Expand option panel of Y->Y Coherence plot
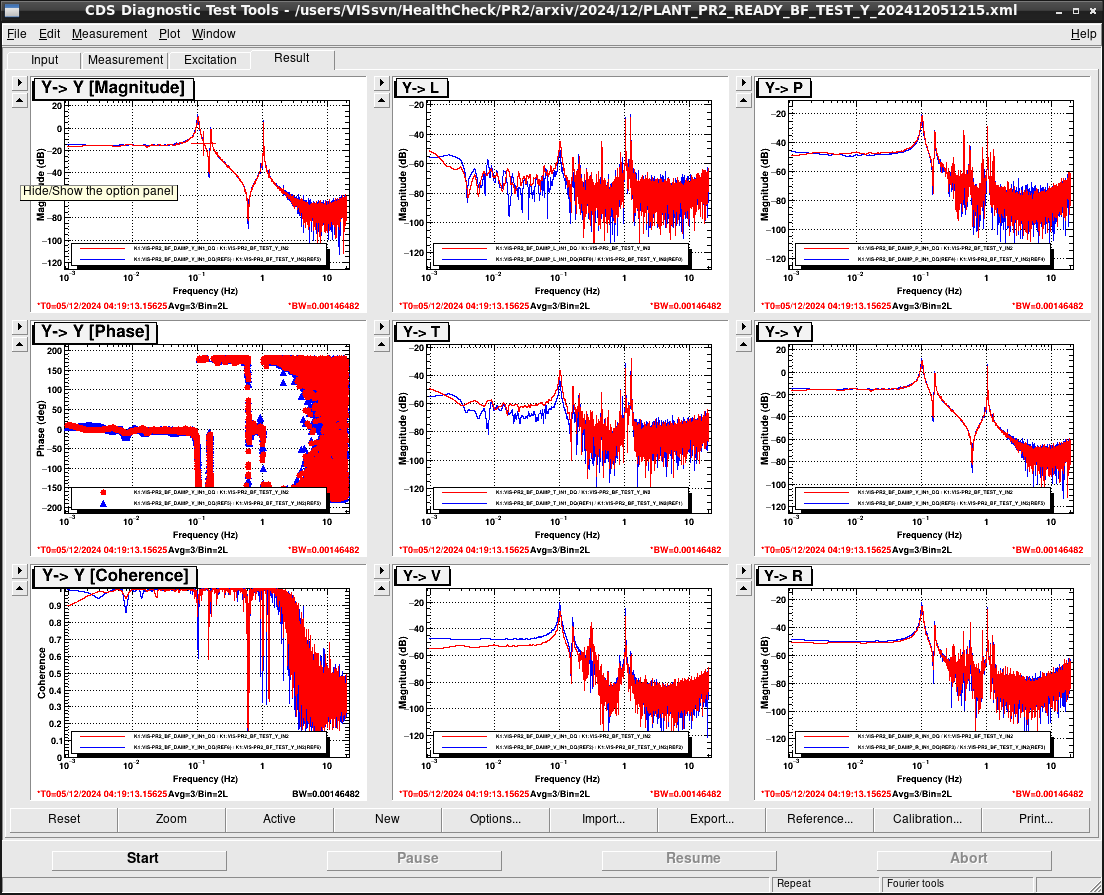The height and width of the screenshot is (895, 1104). click(20, 570)
